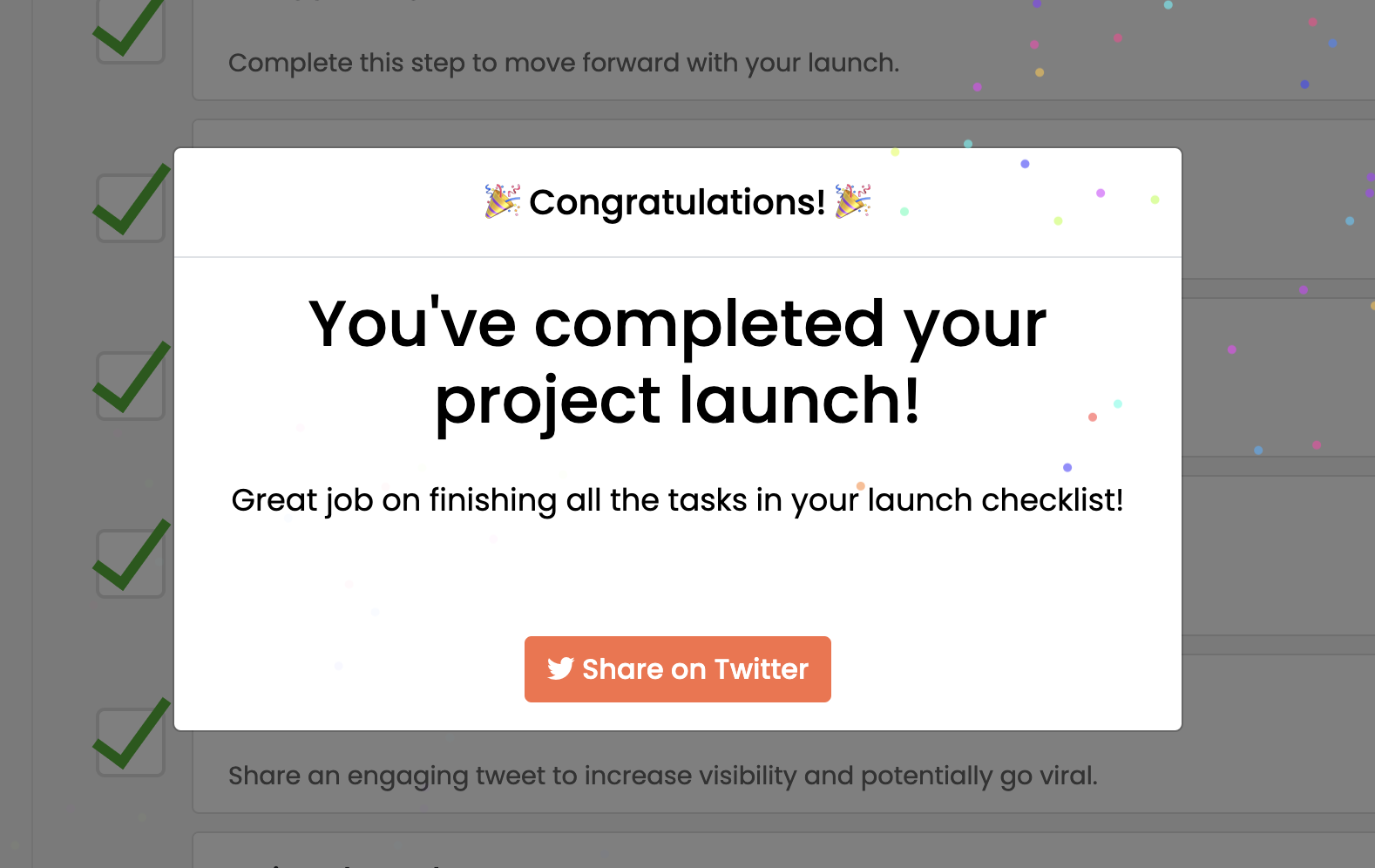Image resolution: width=1375 pixels, height=868 pixels.
Task: Click the party popper emoji after Congratulations
Action: click(x=853, y=201)
